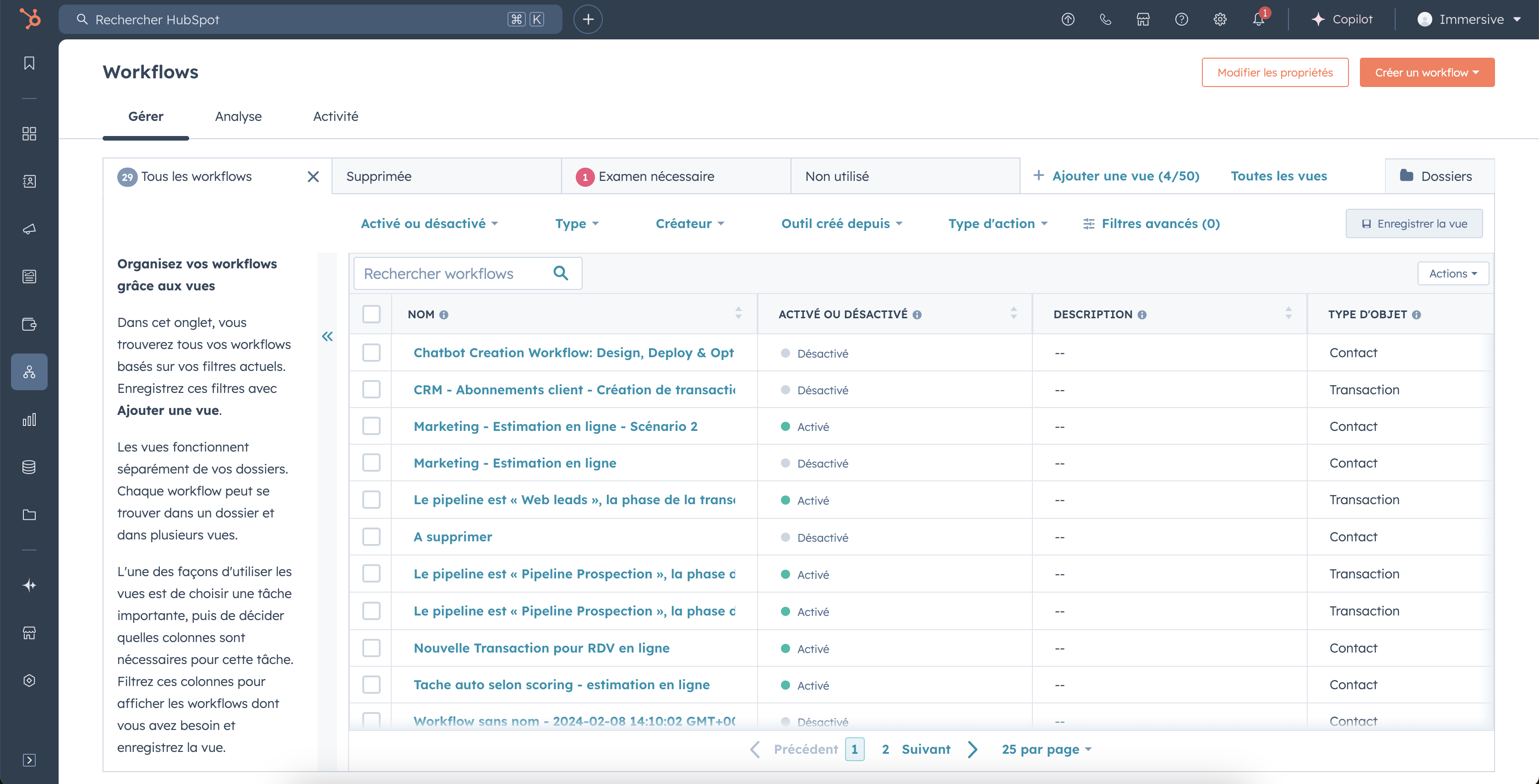This screenshot has height=784, width=1539.
Task: Open the 25 par page dropdown
Action: pos(1046,749)
